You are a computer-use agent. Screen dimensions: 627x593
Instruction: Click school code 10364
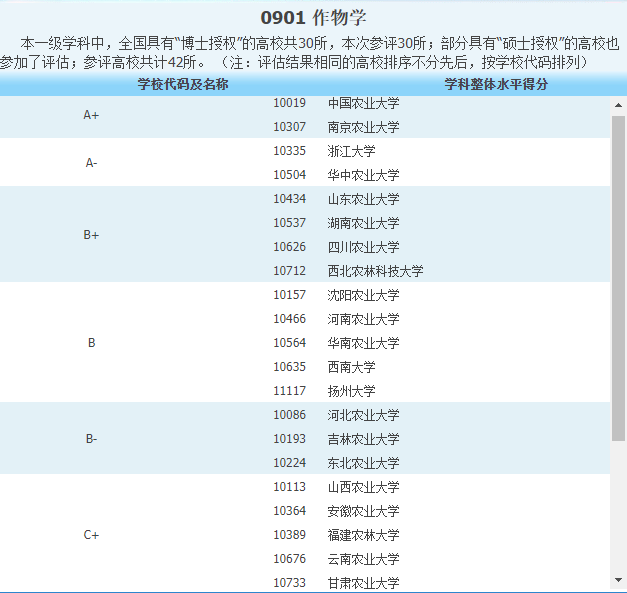coord(290,511)
